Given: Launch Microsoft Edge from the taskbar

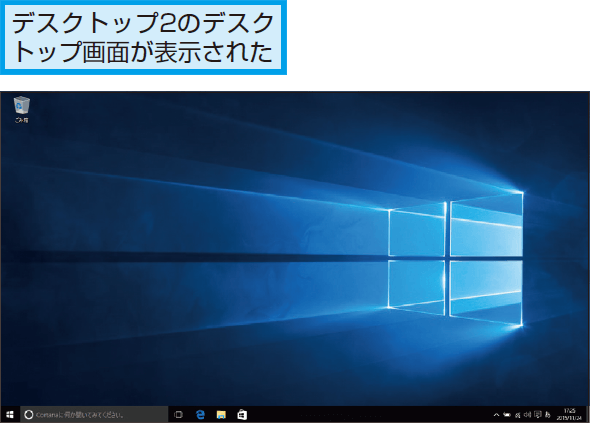Looking at the screenshot, I should (x=200, y=415).
